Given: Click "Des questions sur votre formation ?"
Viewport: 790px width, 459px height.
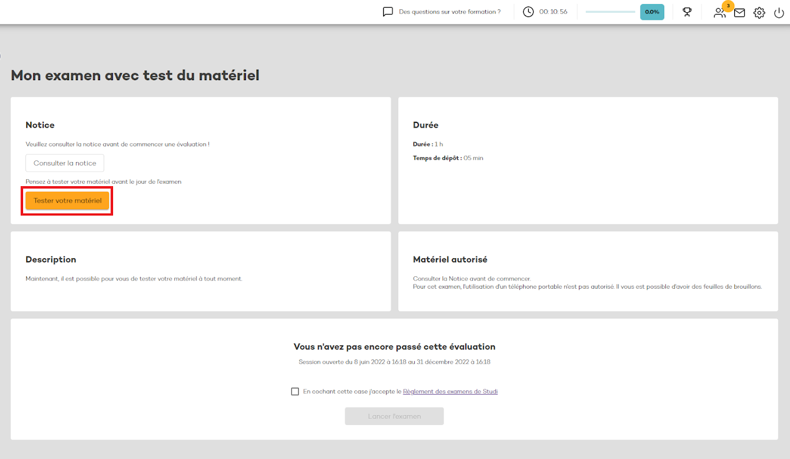Looking at the screenshot, I should (449, 12).
